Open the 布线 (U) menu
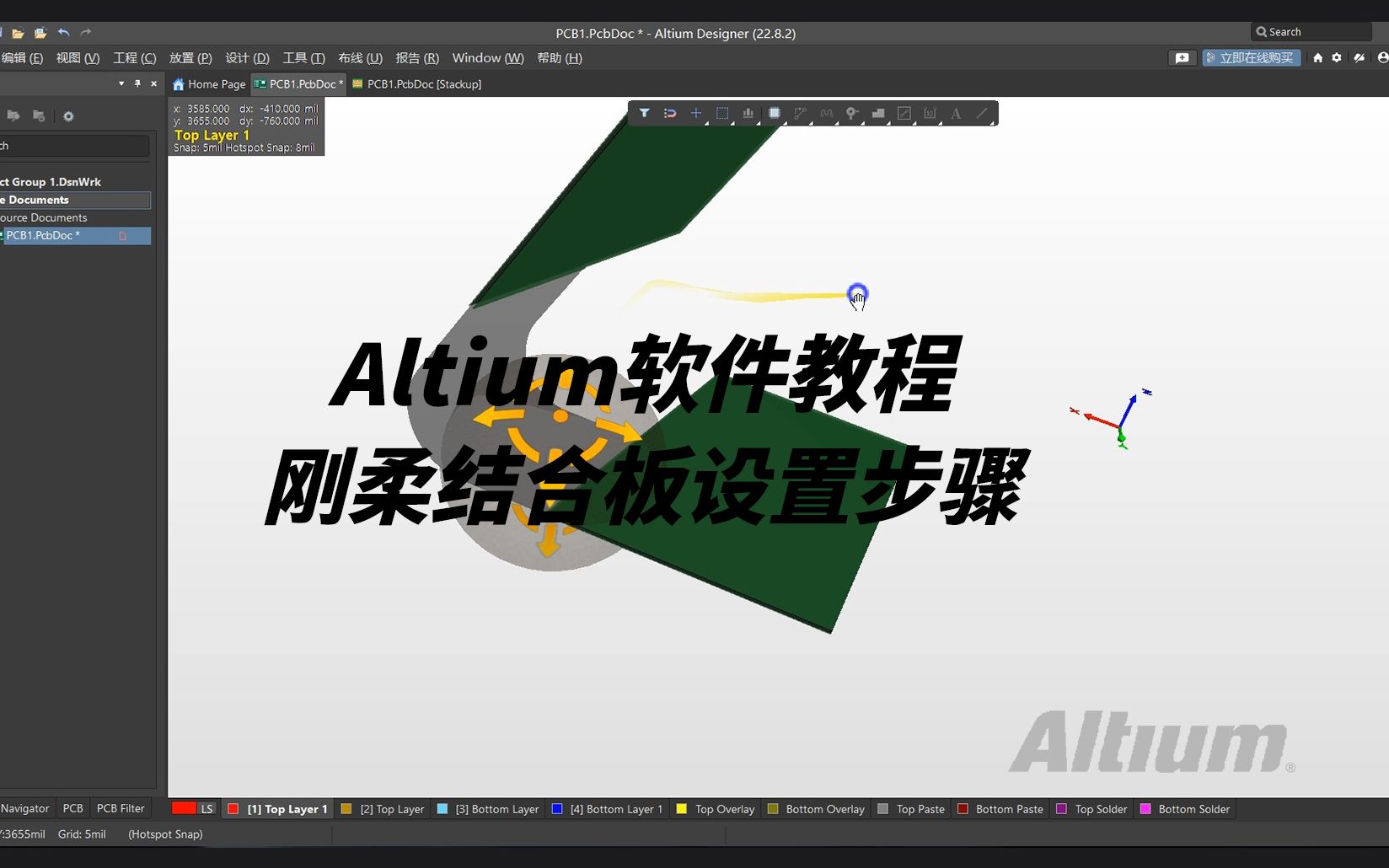Image resolution: width=1389 pixels, height=868 pixels. coord(360,58)
